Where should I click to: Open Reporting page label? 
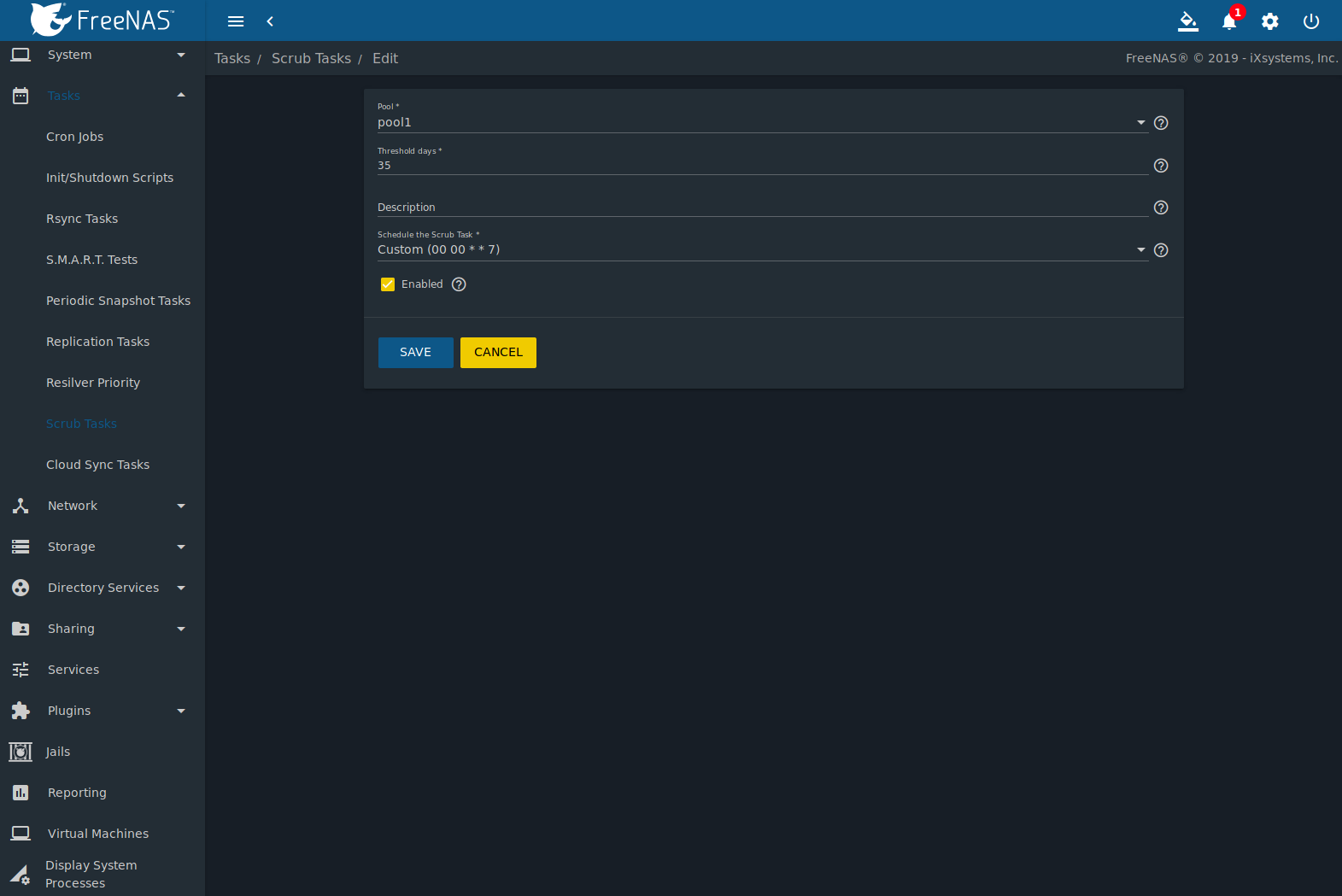click(x=77, y=793)
